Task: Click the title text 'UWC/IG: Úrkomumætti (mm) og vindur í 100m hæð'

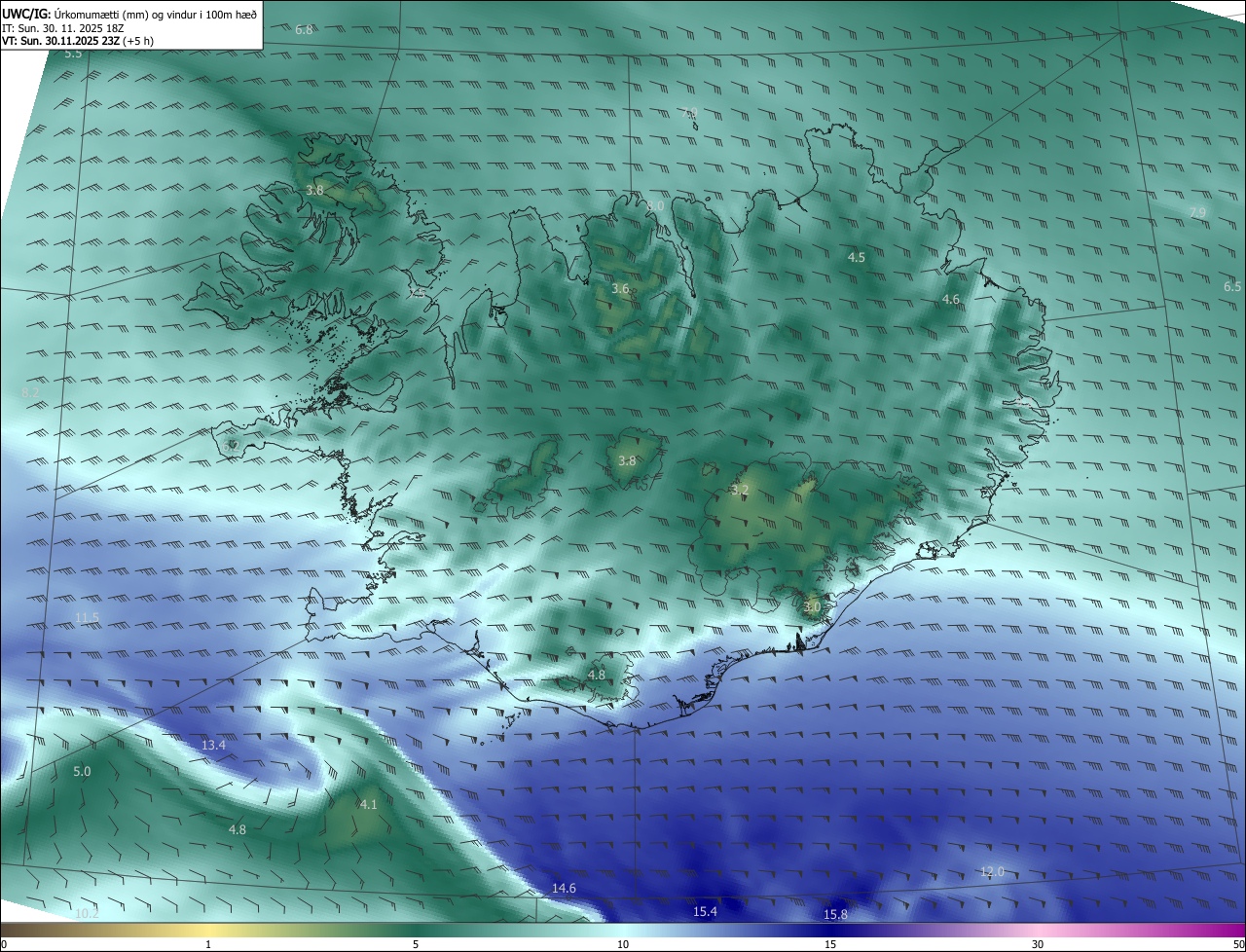Action: (130, 14)
